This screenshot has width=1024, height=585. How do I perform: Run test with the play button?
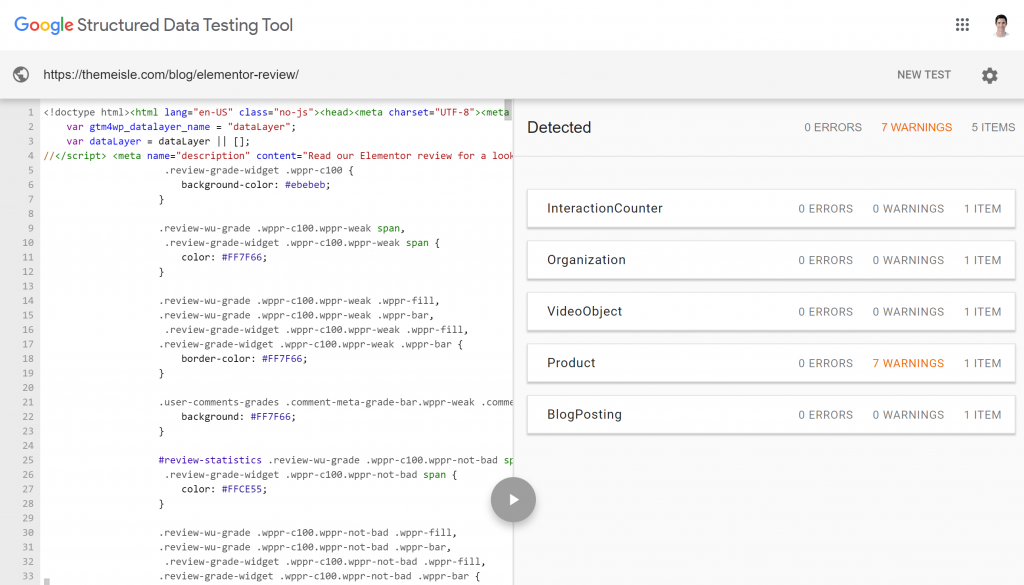[513, 499]
